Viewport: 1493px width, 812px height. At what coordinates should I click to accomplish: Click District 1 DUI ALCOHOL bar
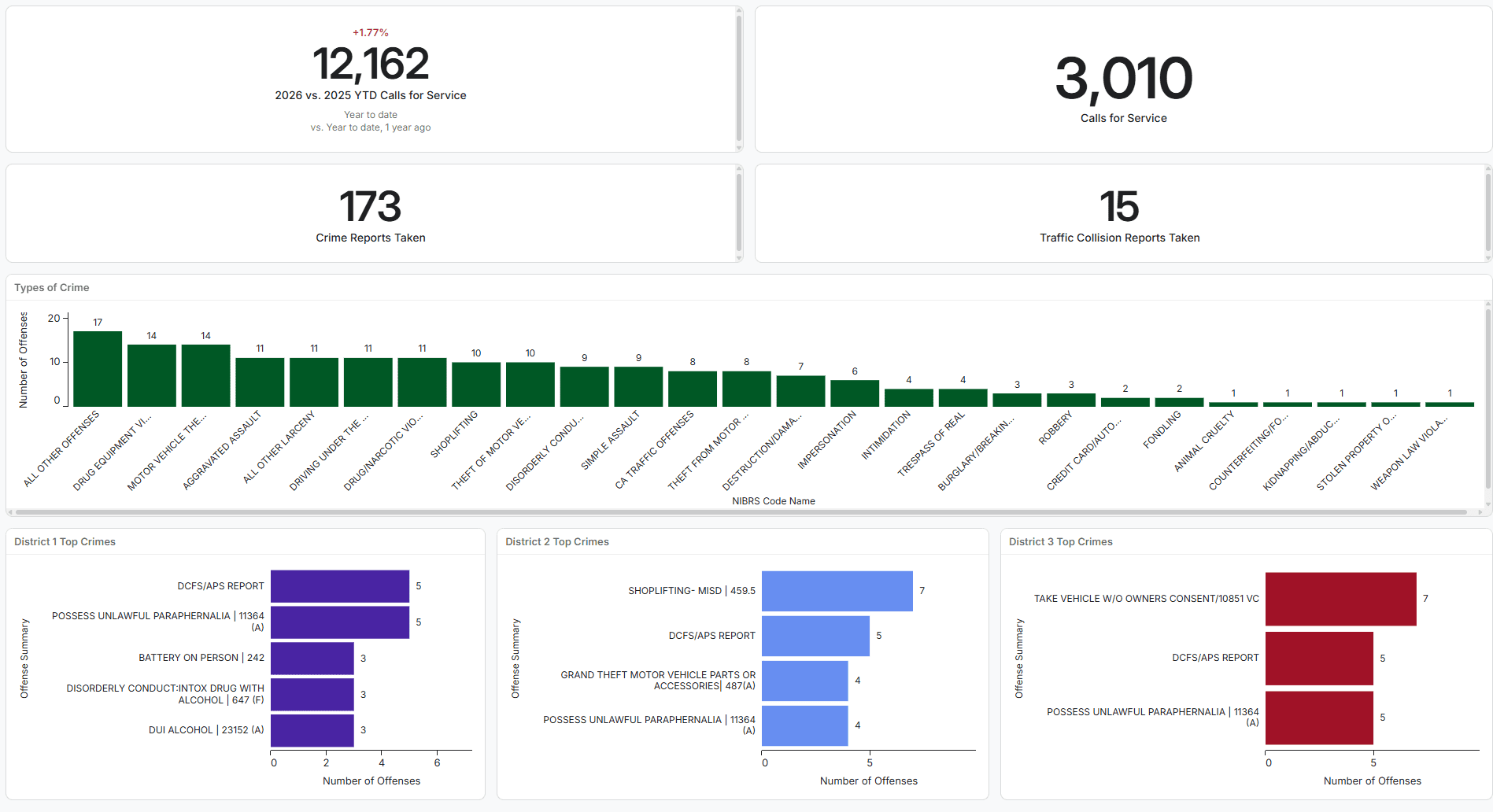point(312,730)
